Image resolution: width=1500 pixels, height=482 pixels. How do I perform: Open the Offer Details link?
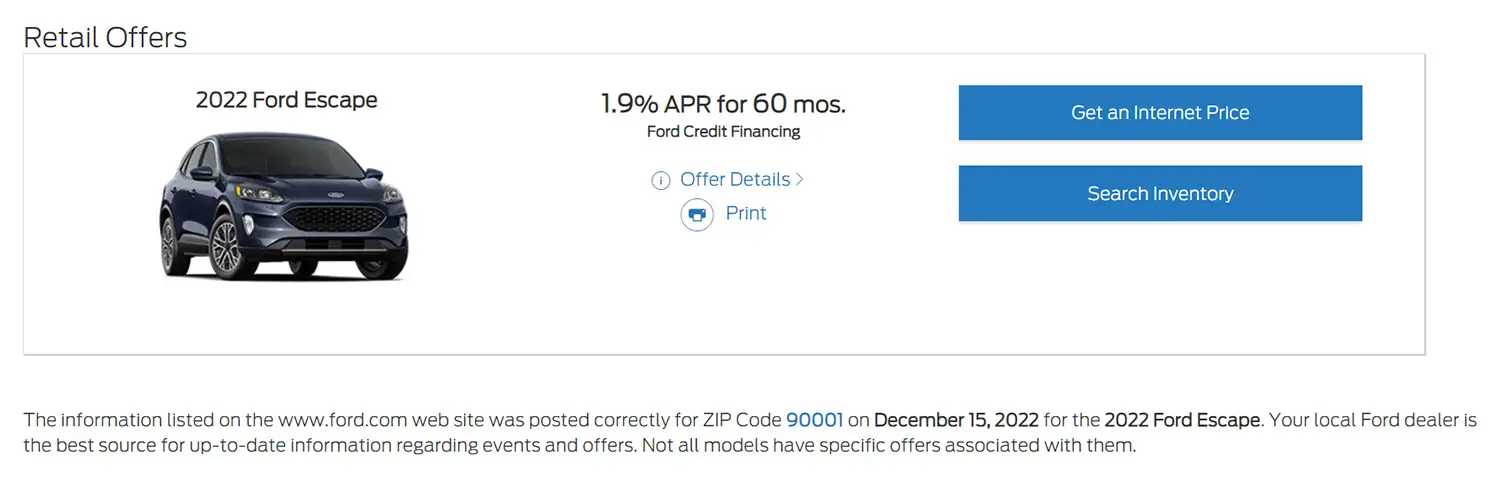coord(735,180)
